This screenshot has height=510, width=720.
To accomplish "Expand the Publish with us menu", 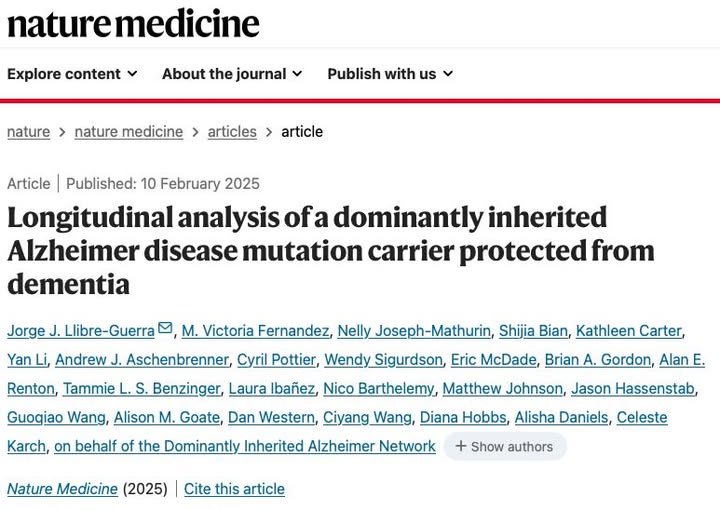I will tap(390, 74).
